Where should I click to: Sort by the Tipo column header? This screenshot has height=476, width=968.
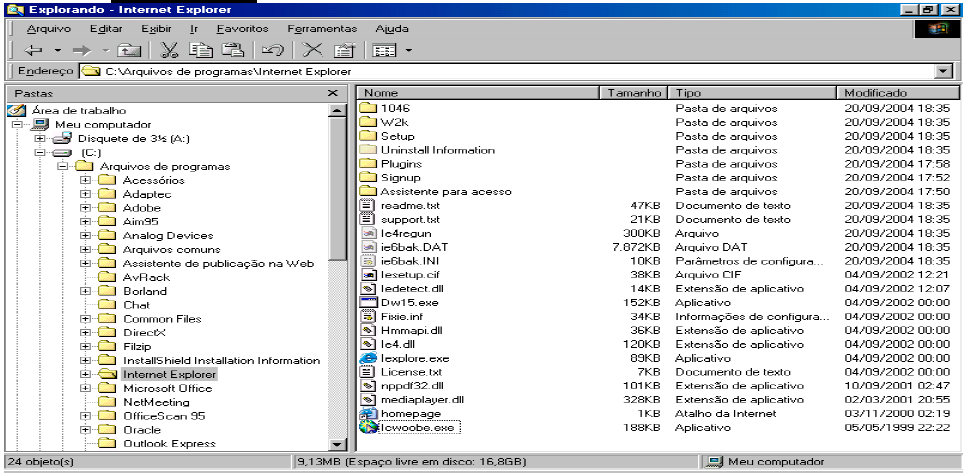pyautogui.click(x=753, y=93)
